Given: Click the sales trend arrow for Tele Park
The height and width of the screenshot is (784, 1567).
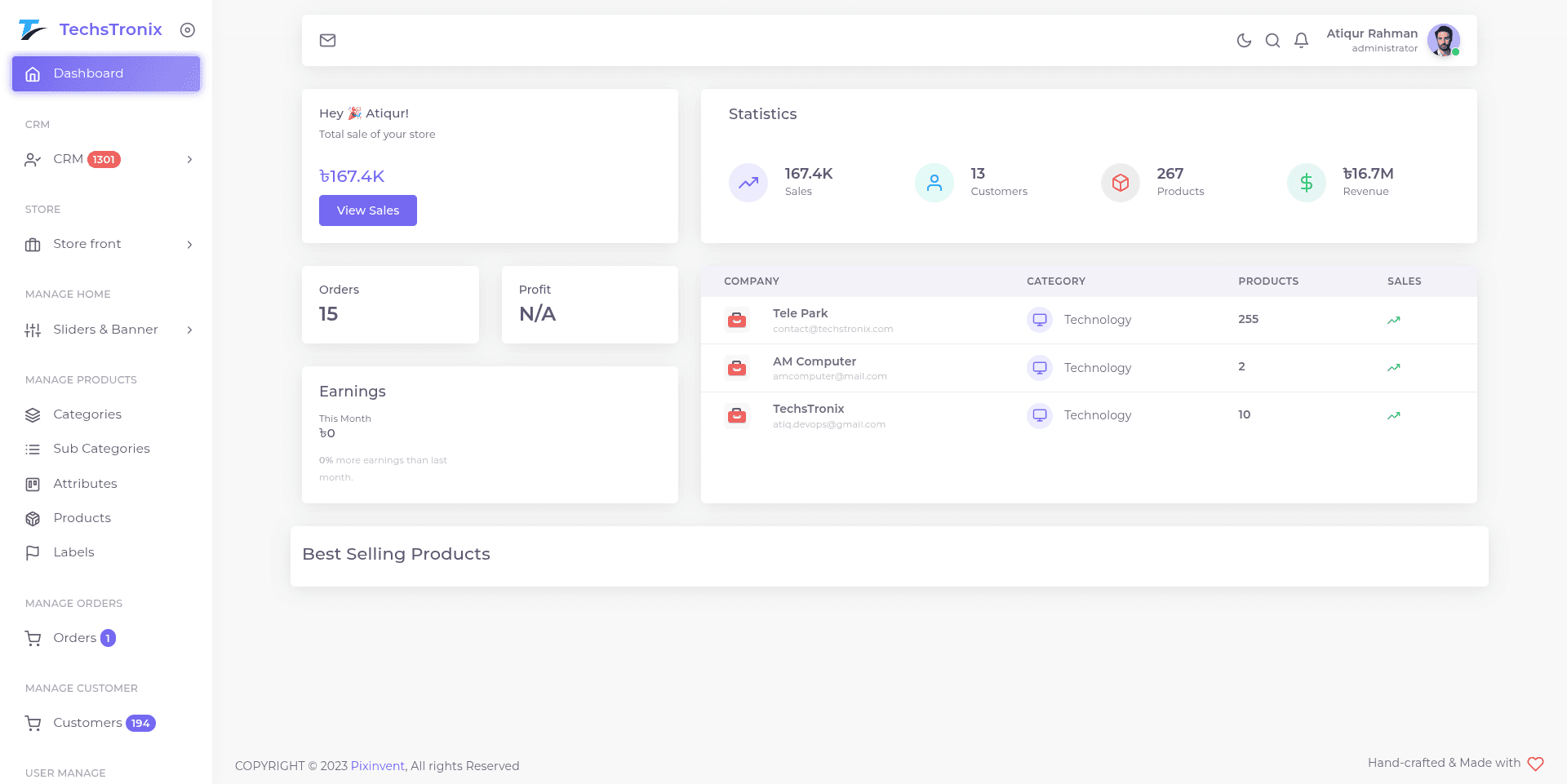Looking at the screenshot, I should click(1394, 320).
